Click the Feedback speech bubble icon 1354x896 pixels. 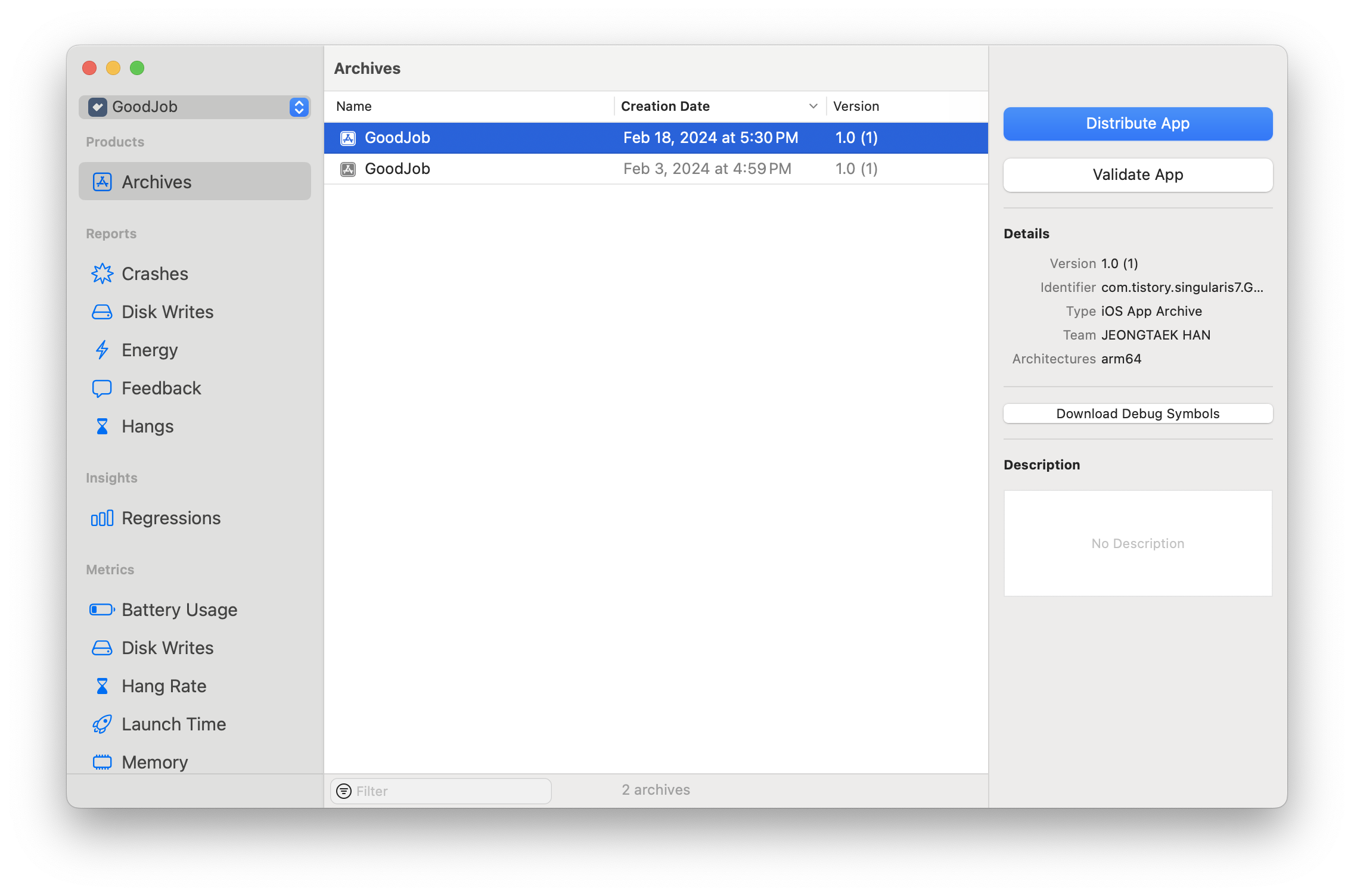(x=102, y=388)
